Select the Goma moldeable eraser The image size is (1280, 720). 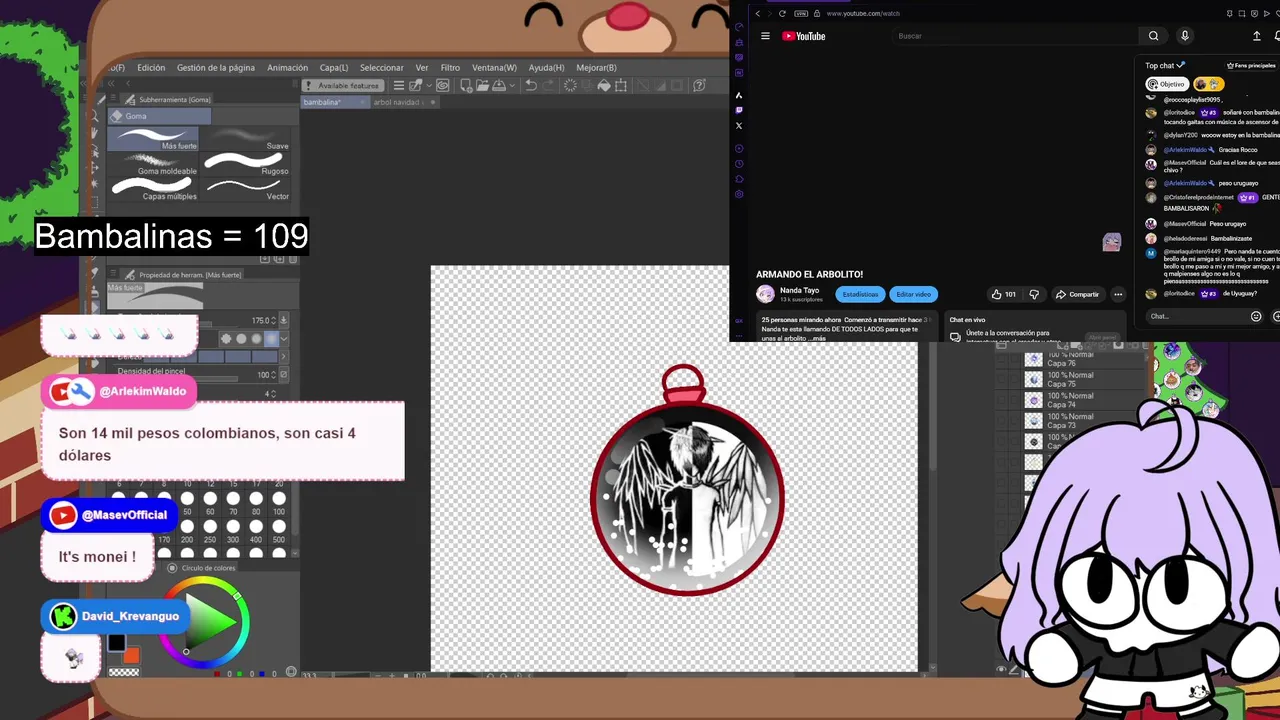[x=153, y=164]
